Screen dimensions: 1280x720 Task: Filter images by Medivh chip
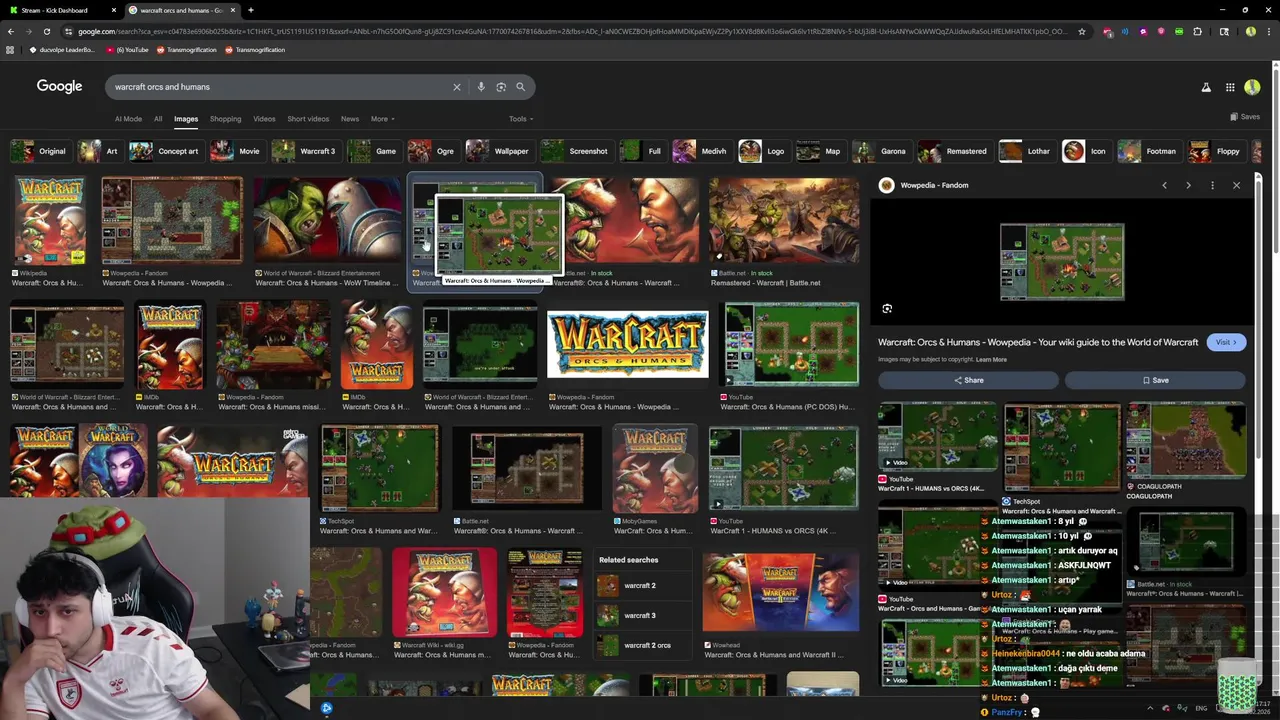click(x=701, y=151)
